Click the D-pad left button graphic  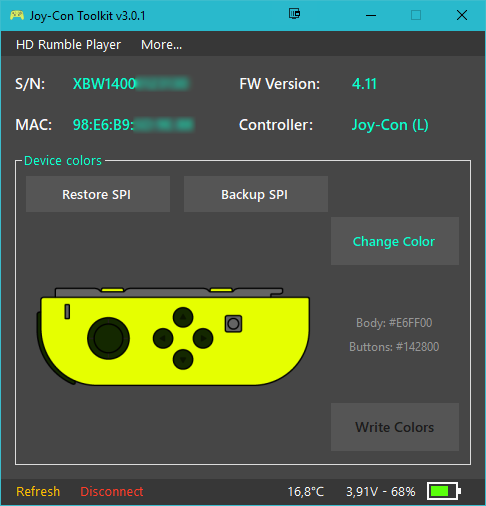pos(163,338)
